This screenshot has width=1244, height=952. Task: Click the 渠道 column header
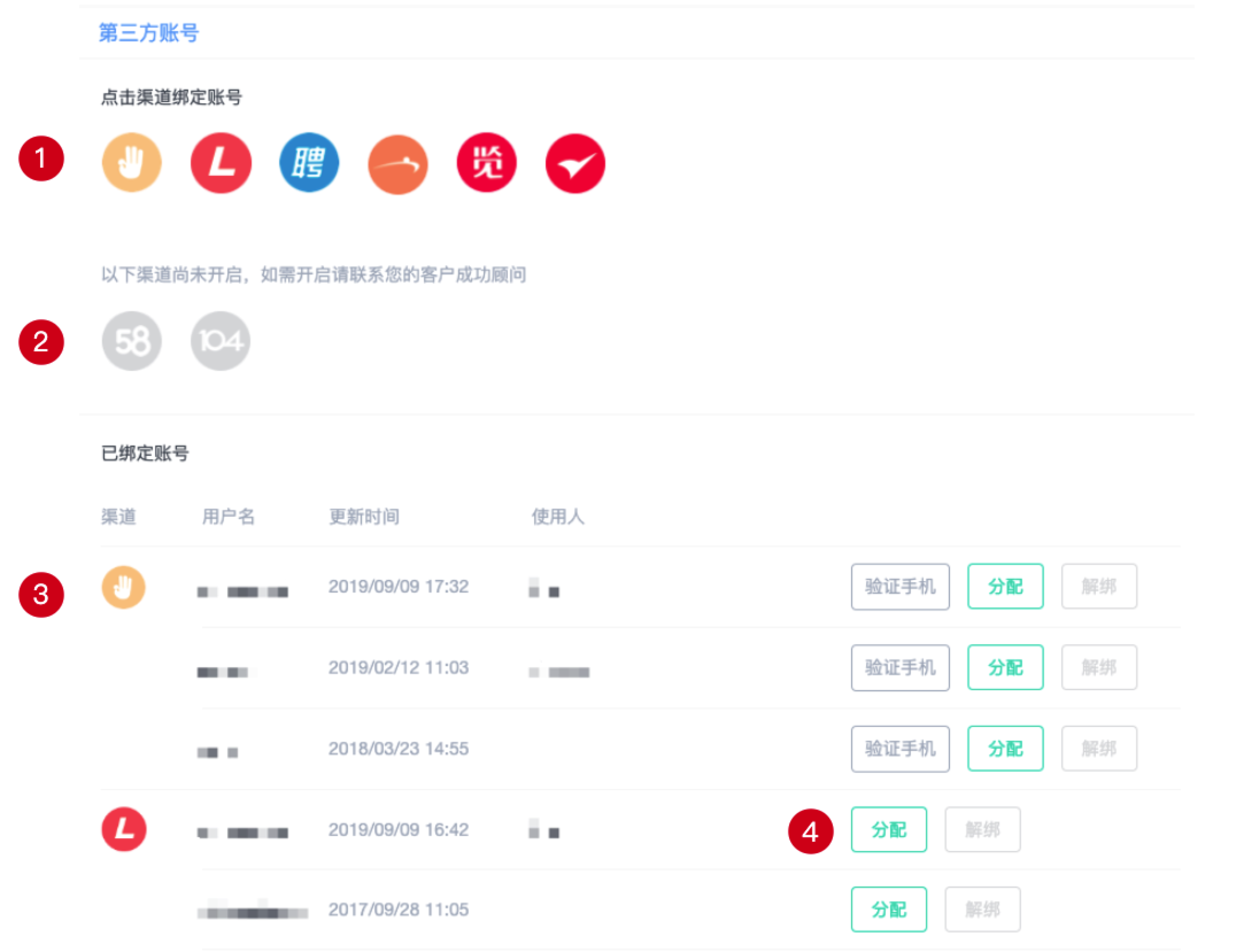point(119,516)
